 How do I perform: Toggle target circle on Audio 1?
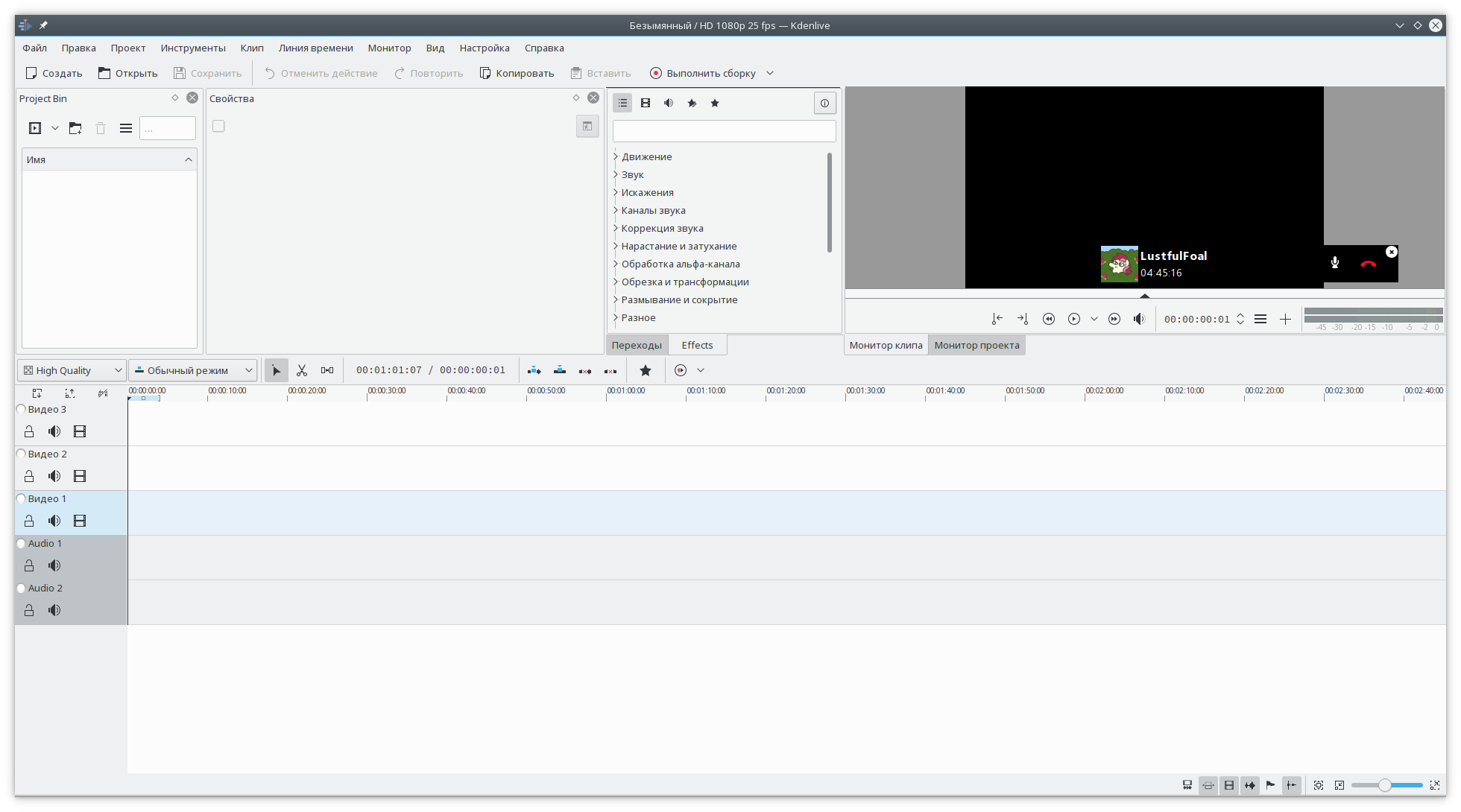click(x=22, y=543)
